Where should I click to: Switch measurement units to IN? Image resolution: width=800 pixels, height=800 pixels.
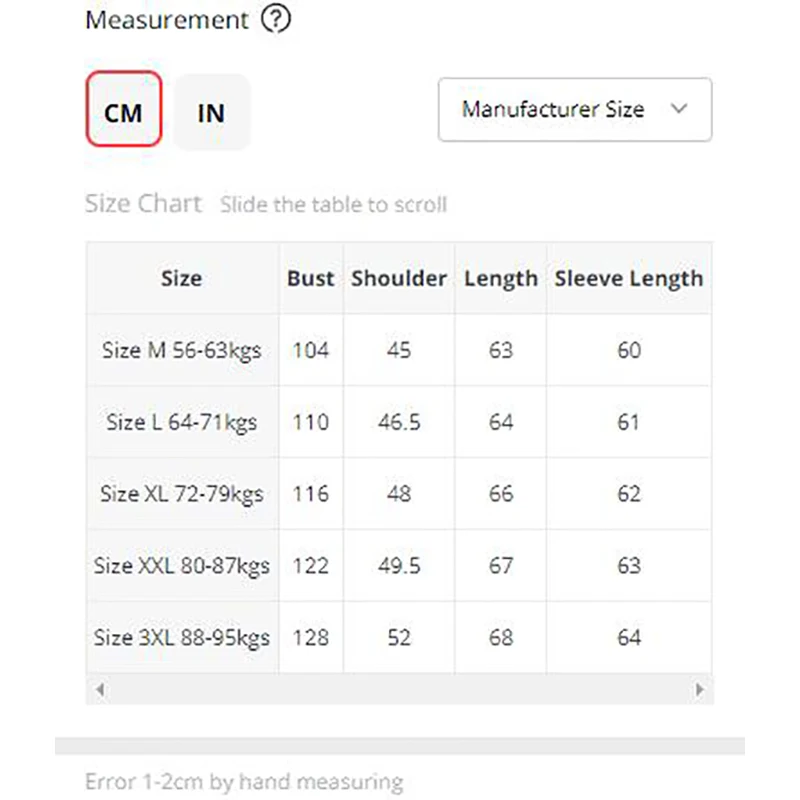pyautogui.click(x=211, y=112)
